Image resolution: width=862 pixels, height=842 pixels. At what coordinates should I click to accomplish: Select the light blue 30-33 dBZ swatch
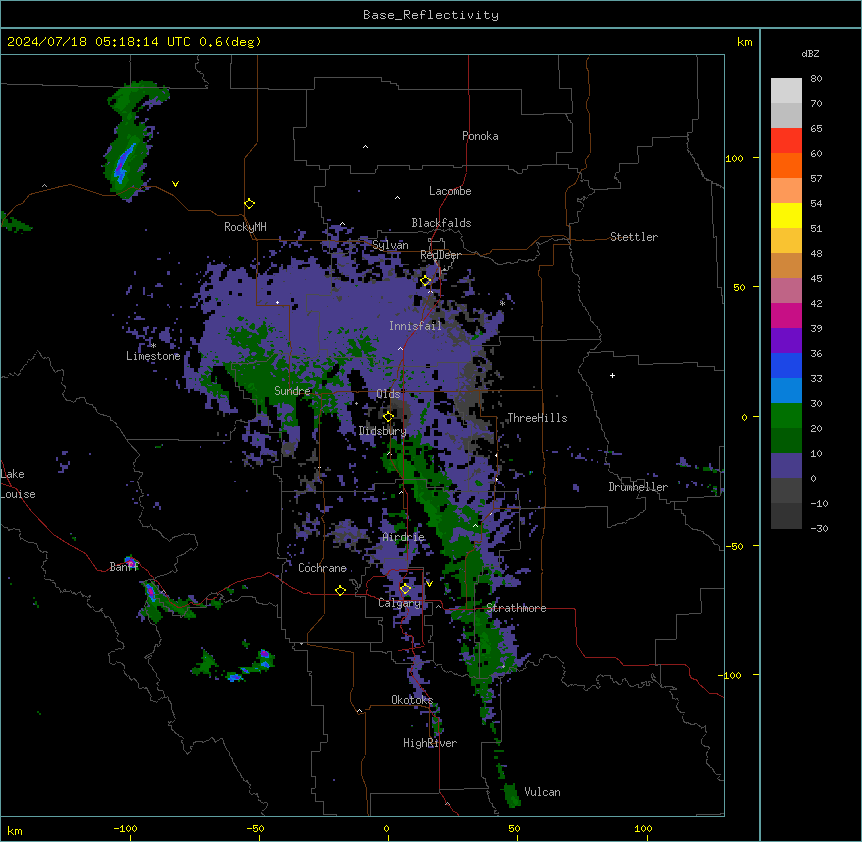pos(786,390)
